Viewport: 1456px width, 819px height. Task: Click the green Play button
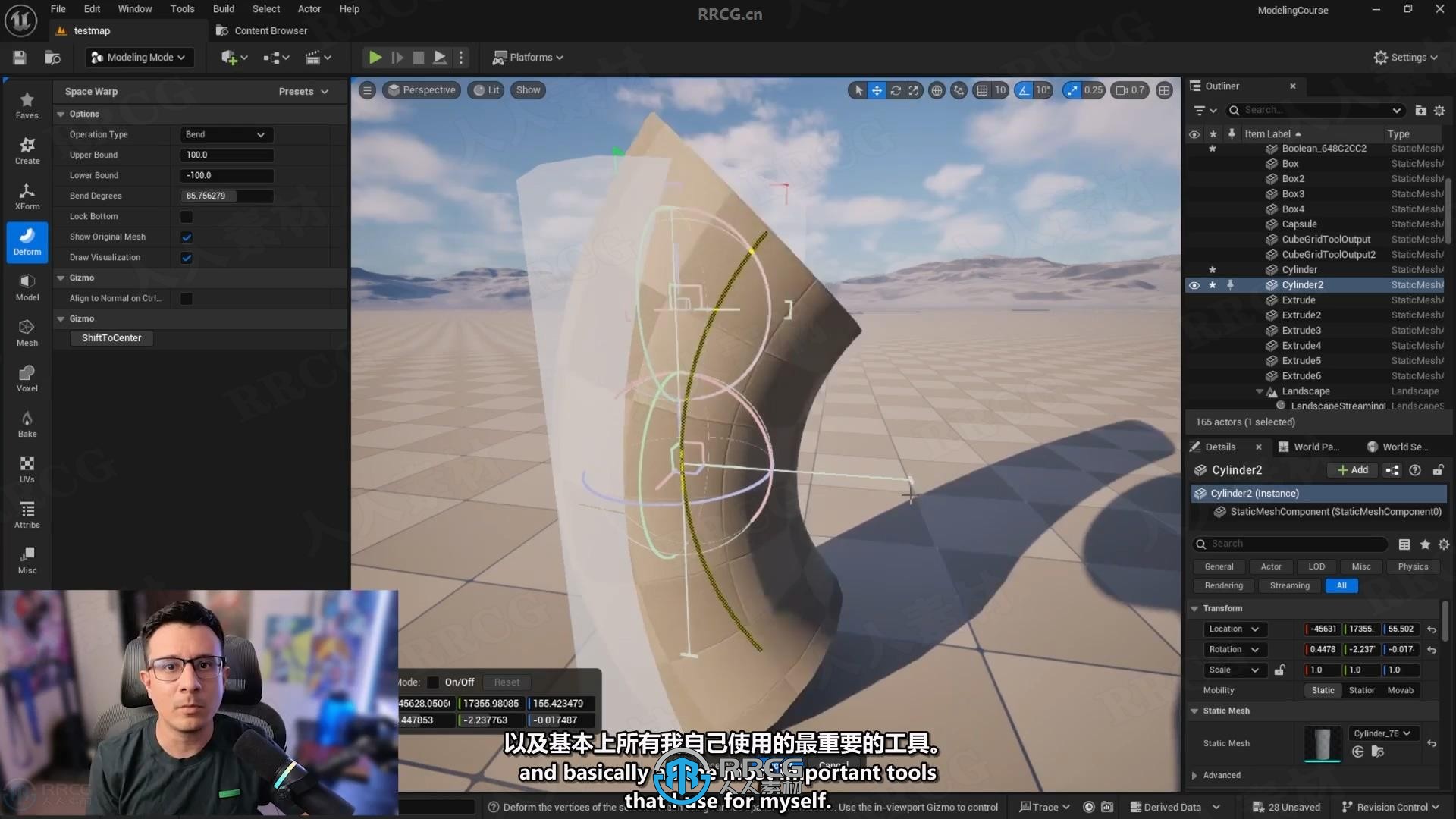pos(375,58)
